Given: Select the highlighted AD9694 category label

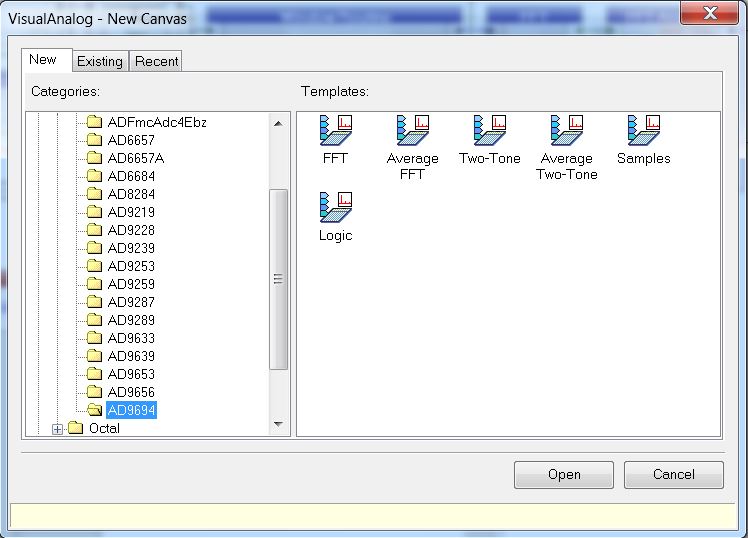Looking at the screenshot, I should (x=131, y=410).
